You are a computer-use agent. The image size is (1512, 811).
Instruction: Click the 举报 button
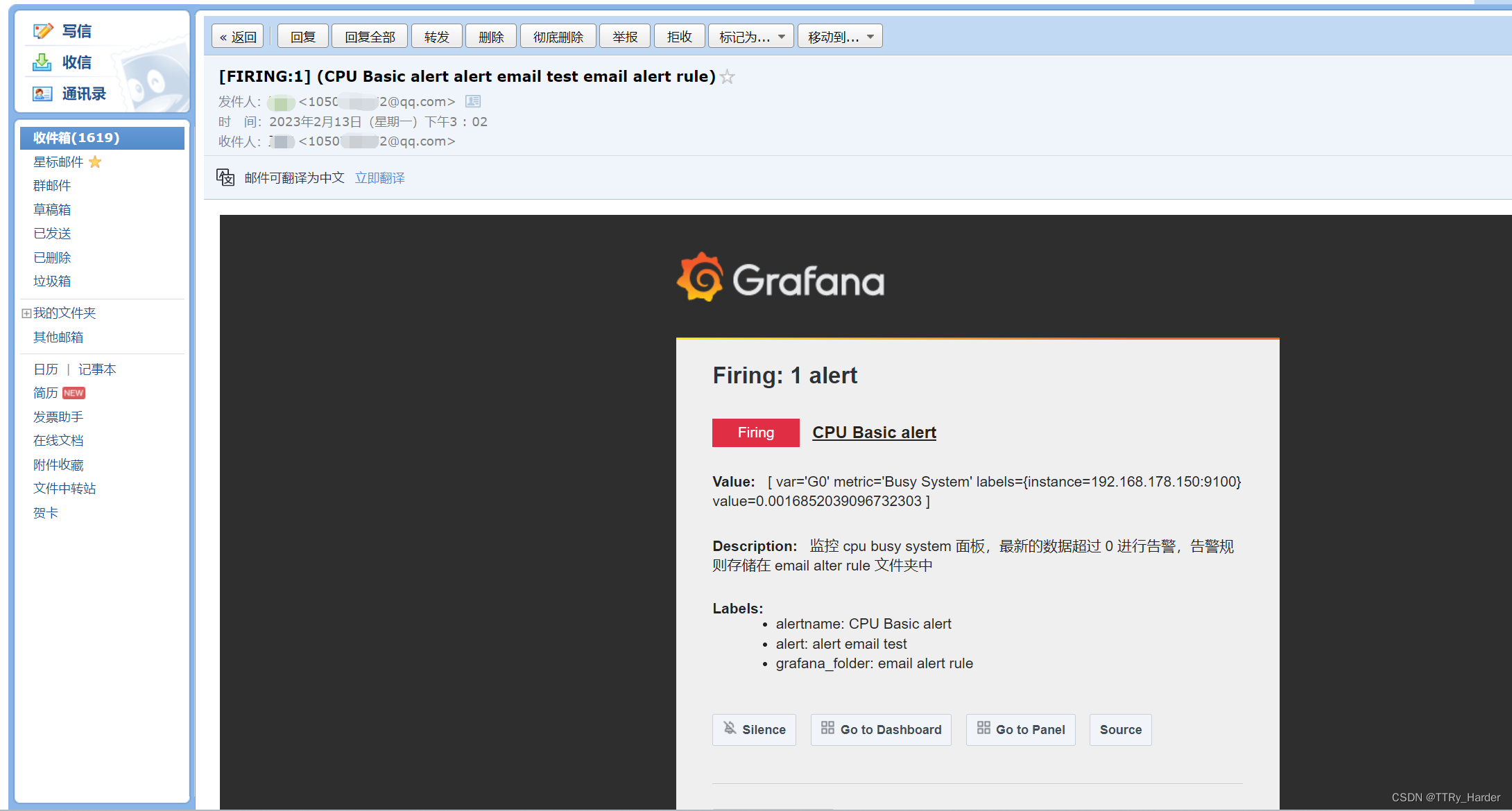[x=625, y=37]
